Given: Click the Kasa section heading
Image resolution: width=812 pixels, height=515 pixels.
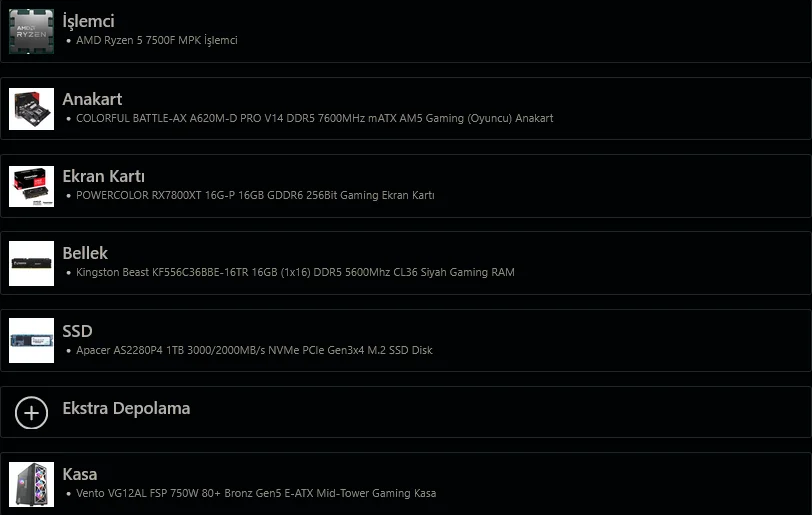Looking at the screenshot, I should (x=80, y=474).
